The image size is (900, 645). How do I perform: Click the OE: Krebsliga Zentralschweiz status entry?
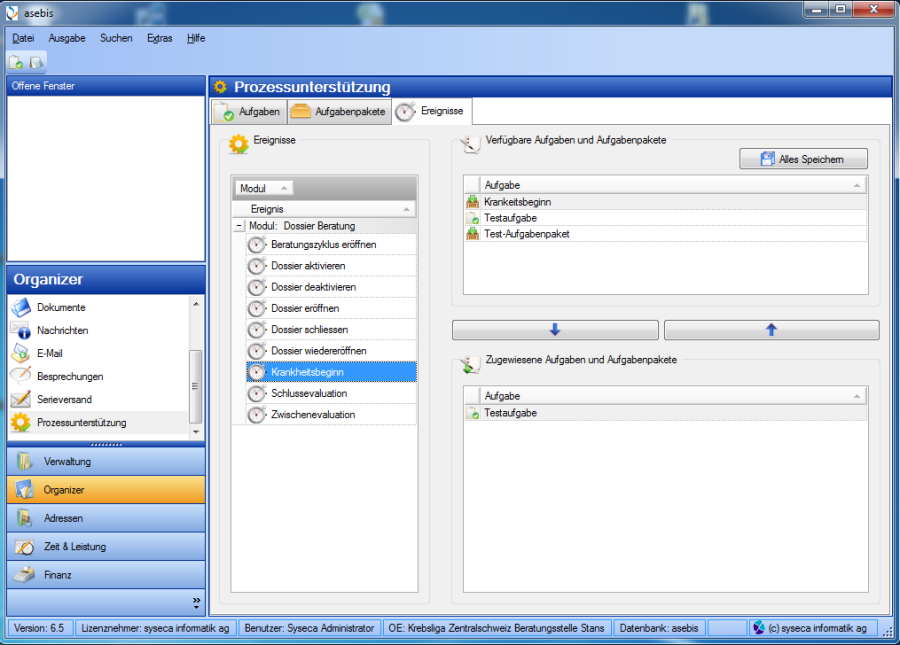click(496, 628)
